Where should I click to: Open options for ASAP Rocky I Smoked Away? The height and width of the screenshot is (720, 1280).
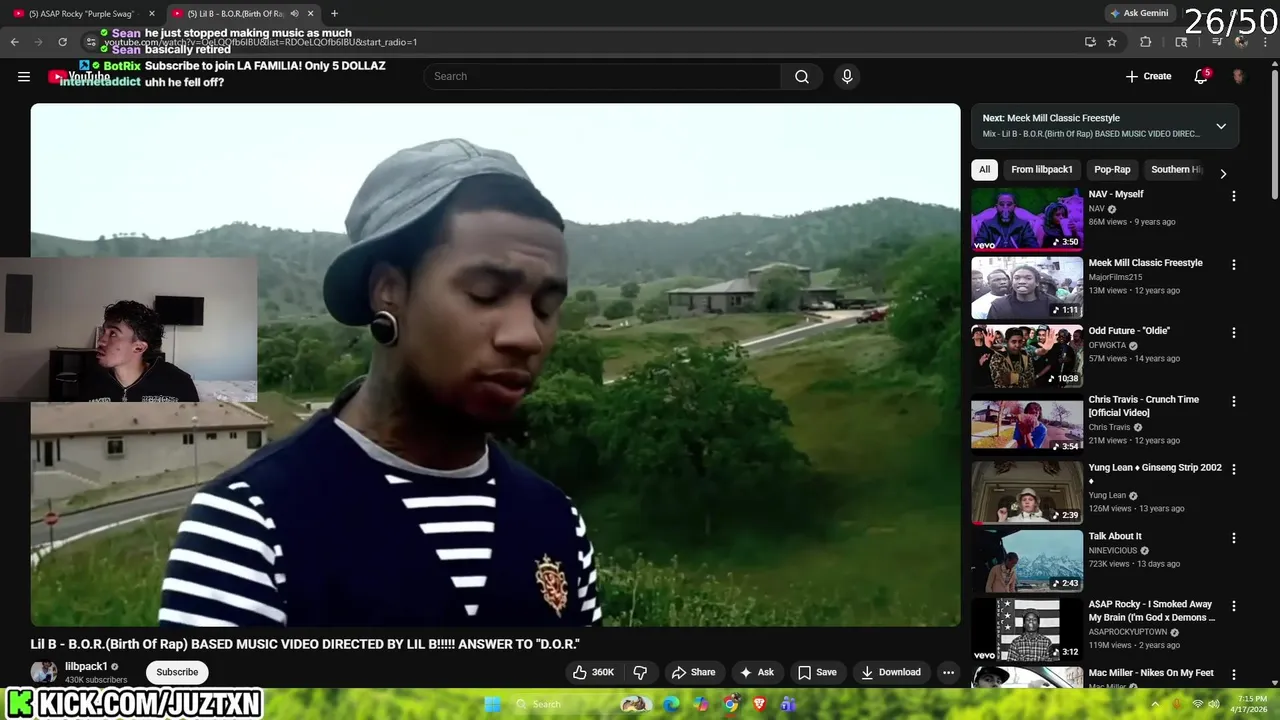(x=1233, y=606)
